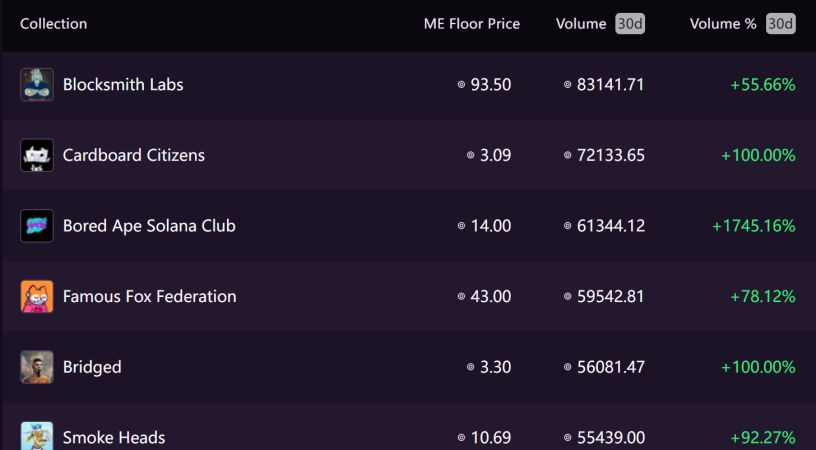Select the +92.27% volume change
This screenshot has height=450, width=816.
(x=763, y=438)
